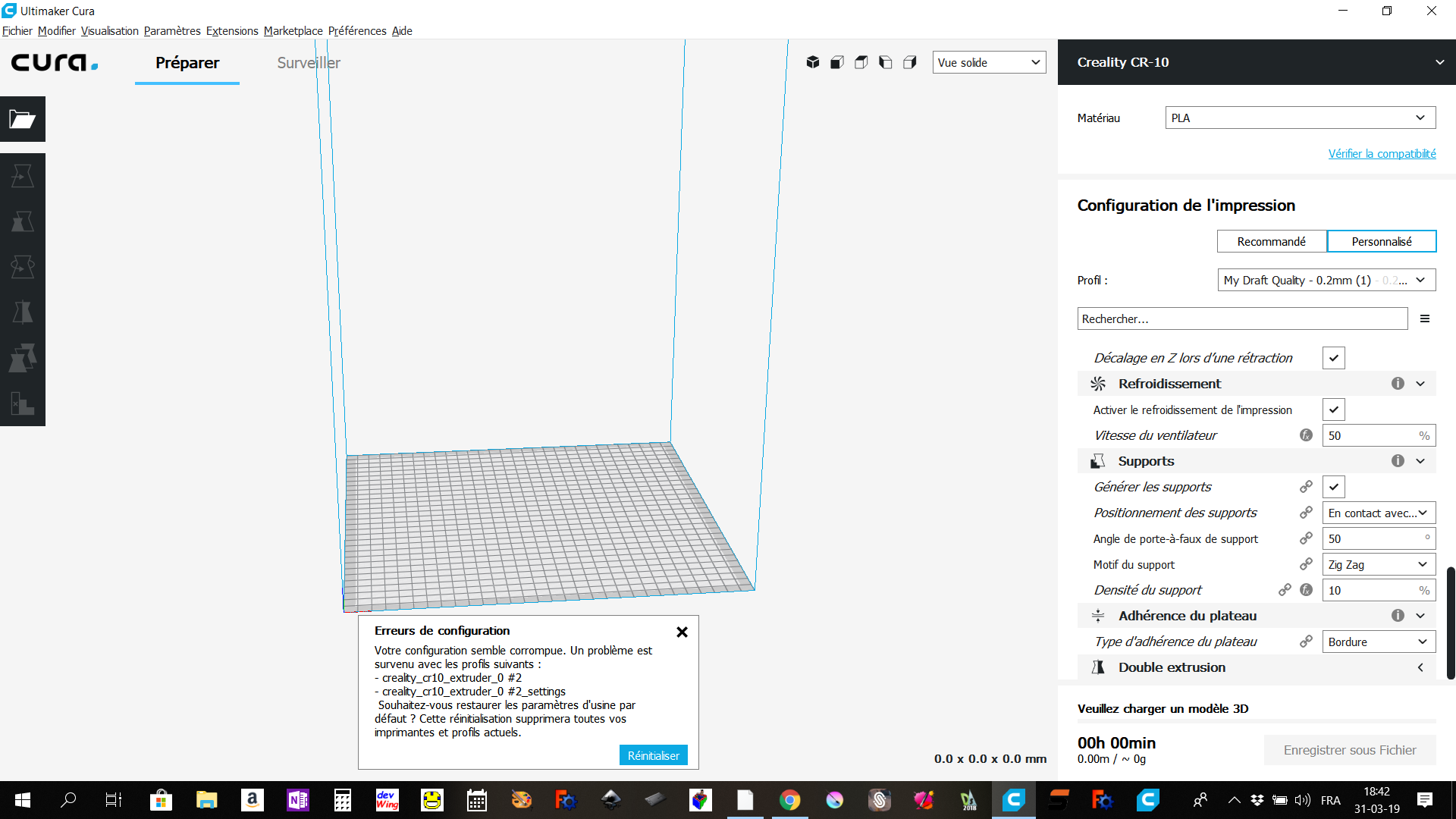This screenshot has width=1456, height=819.
Task: Switch to the Préparer tab
Action: click(187, 63)
